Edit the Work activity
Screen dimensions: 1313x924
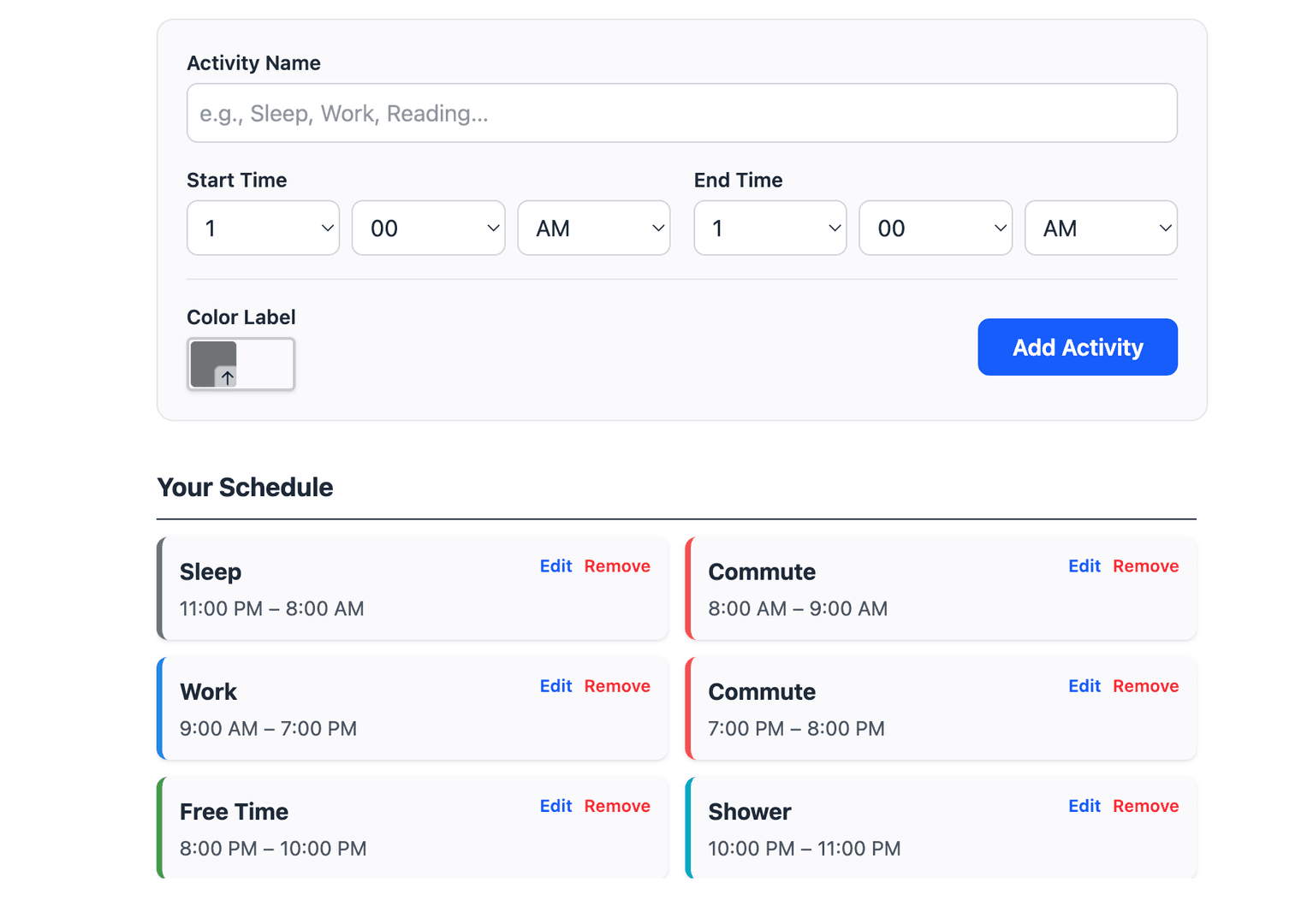[x=555, y=686]
